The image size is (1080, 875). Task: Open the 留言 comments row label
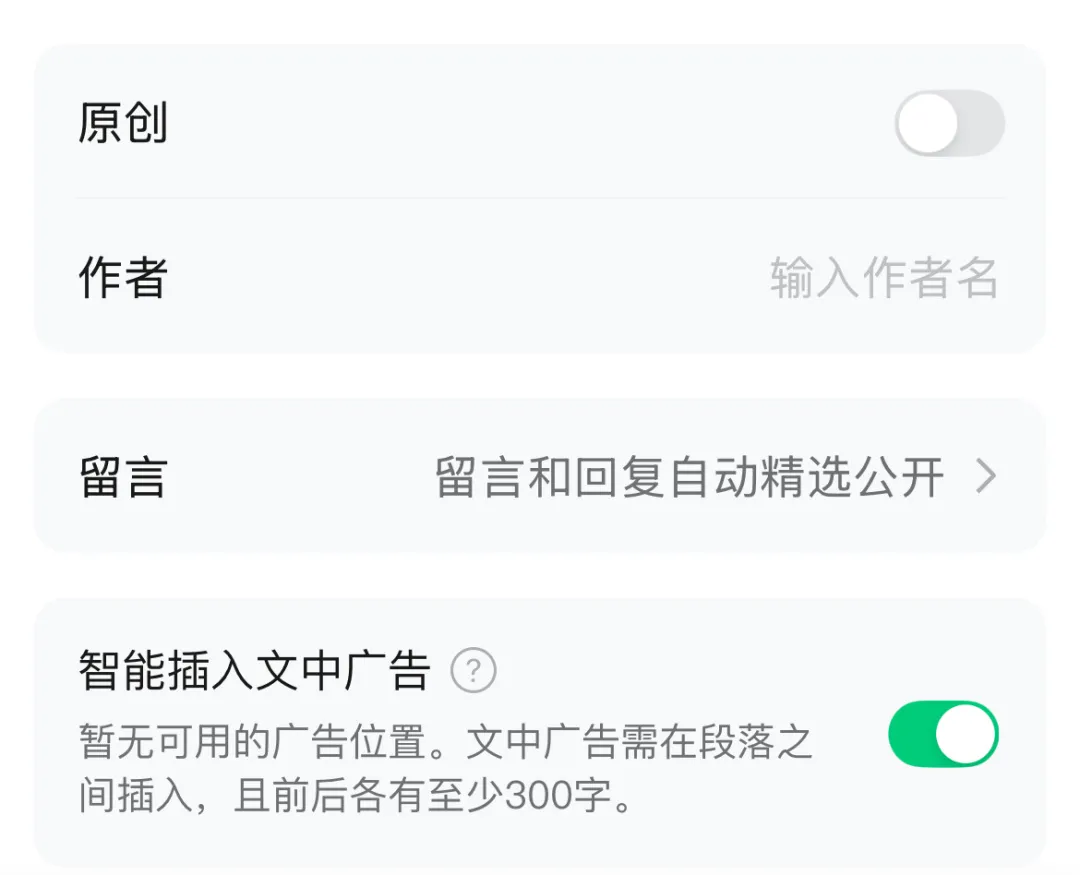click(x=123, y=477)
